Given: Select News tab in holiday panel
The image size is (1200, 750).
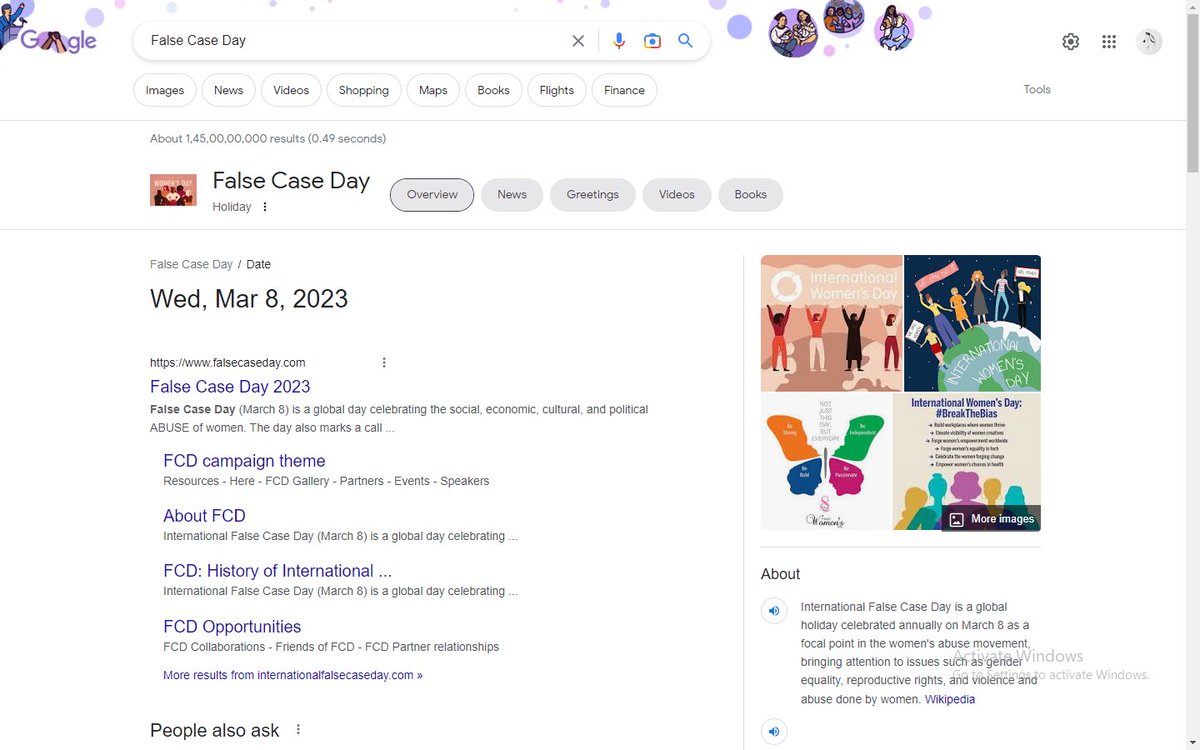Looking at the screenshot, I should point(512,195).
